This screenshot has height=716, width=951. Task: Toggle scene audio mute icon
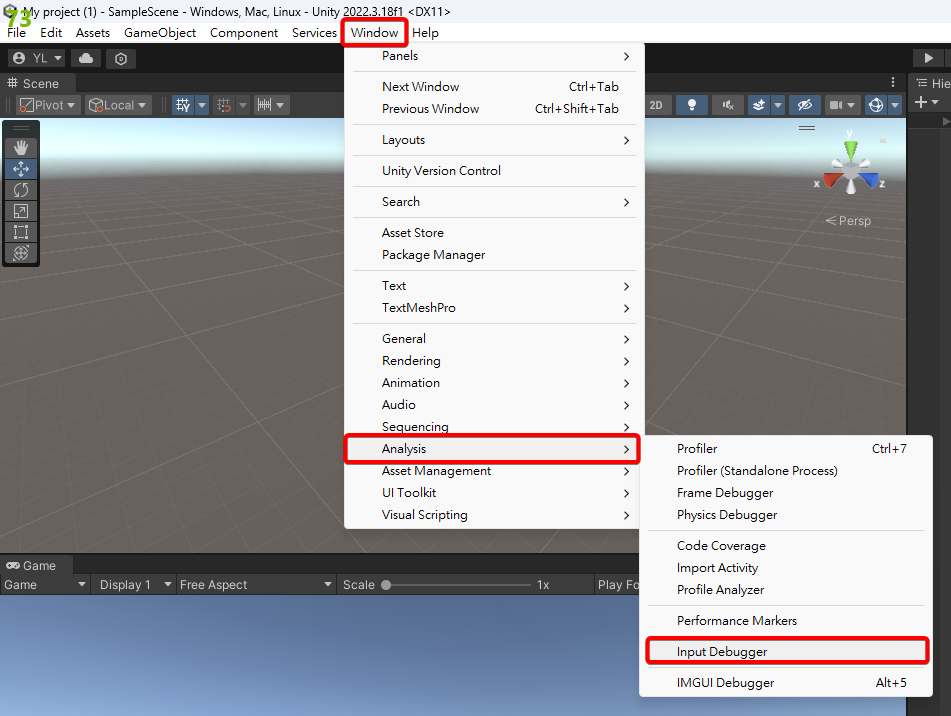[x=728, y=105]
